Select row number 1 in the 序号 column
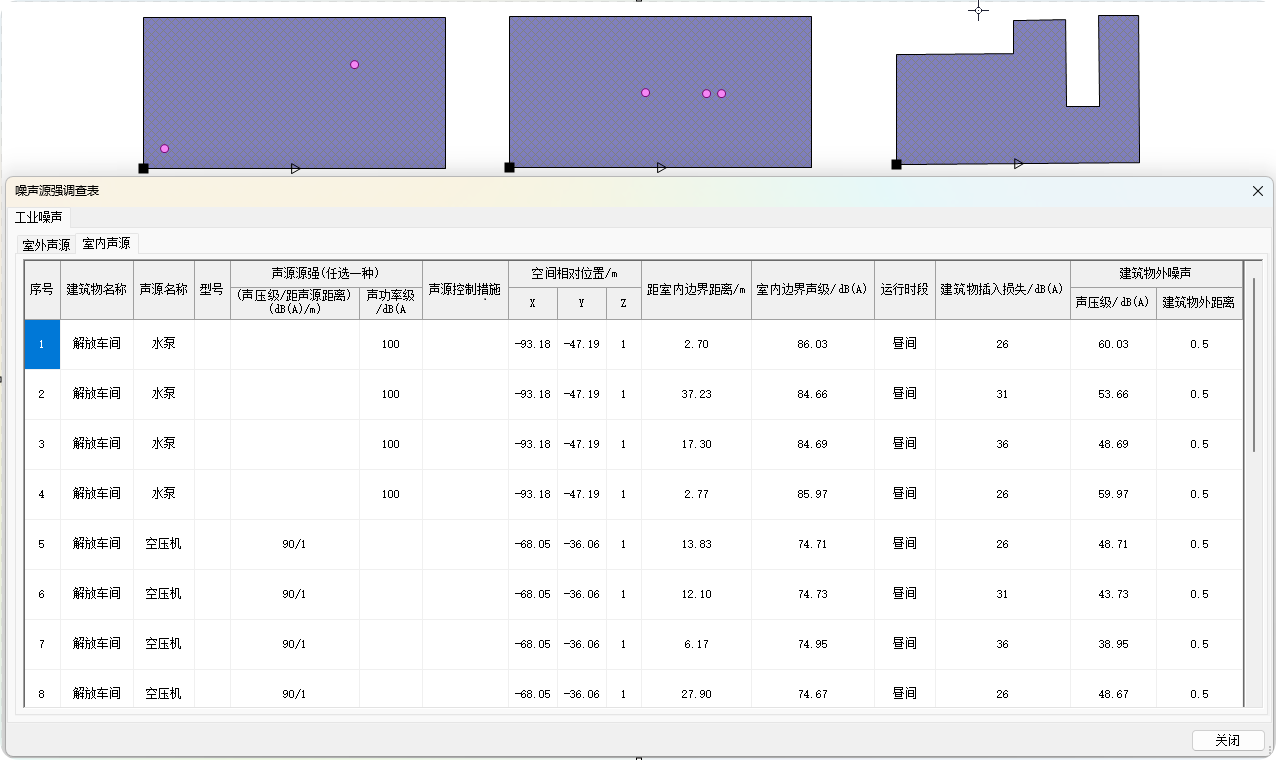The width and height of the screenshot is (1276, 760). point(42,344)
